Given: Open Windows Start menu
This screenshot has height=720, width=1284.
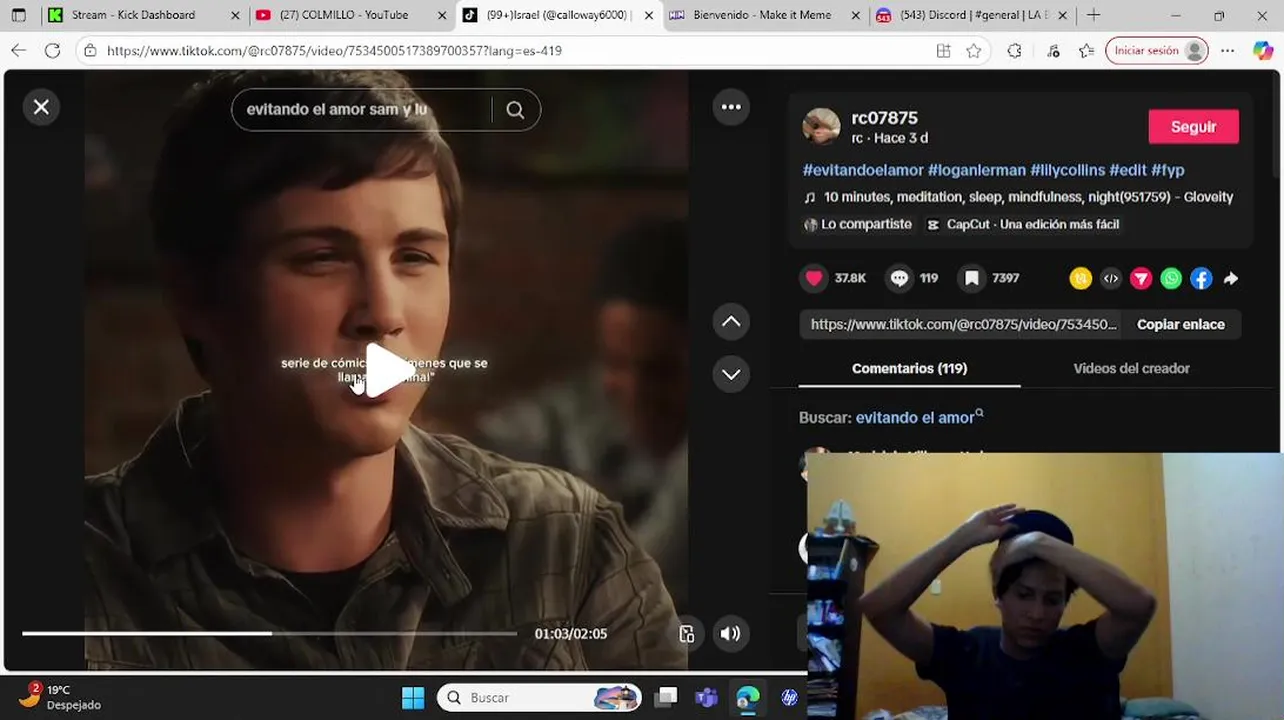Looking at the screenshot, I should point(412,697).
